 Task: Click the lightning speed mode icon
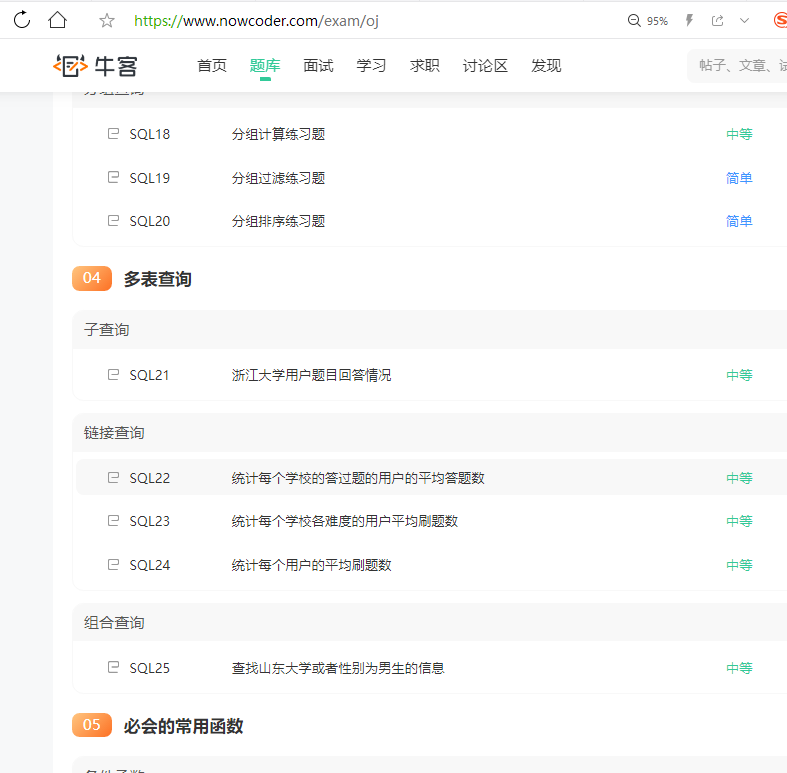click(689, 20)
